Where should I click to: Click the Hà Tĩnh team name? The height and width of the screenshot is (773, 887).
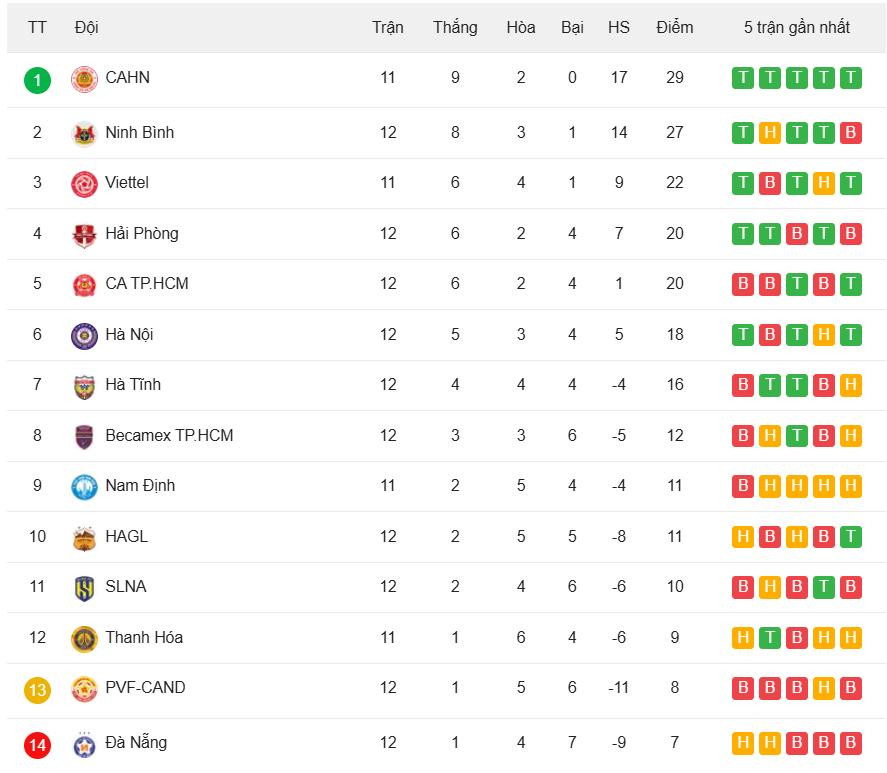click(132, 384)
